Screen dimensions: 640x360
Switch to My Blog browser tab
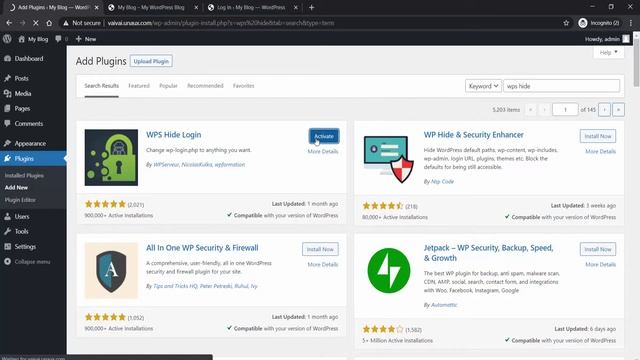pyautogui.click(x=151, y=7)
